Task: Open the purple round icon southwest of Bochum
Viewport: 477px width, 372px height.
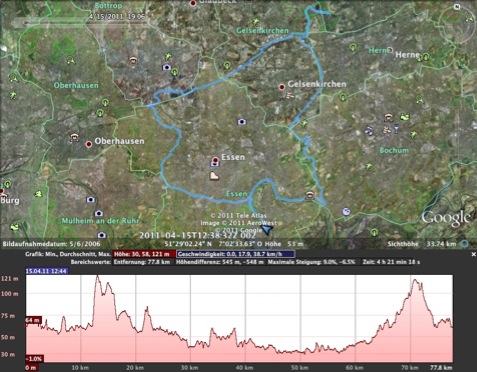Action: pyautogui.click(x=346, y=211)
